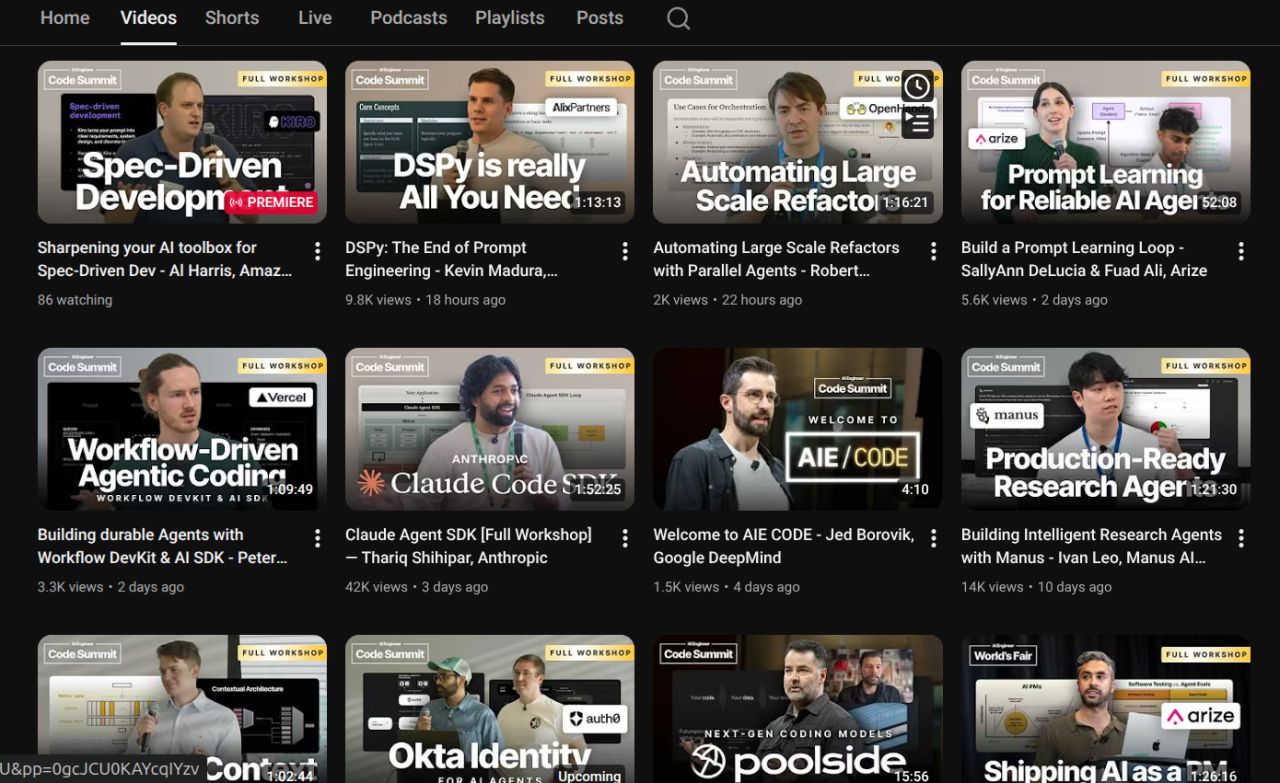
Task: Open three-dot menu for Claude Agent SDK video
Action: tap(625, 538)
